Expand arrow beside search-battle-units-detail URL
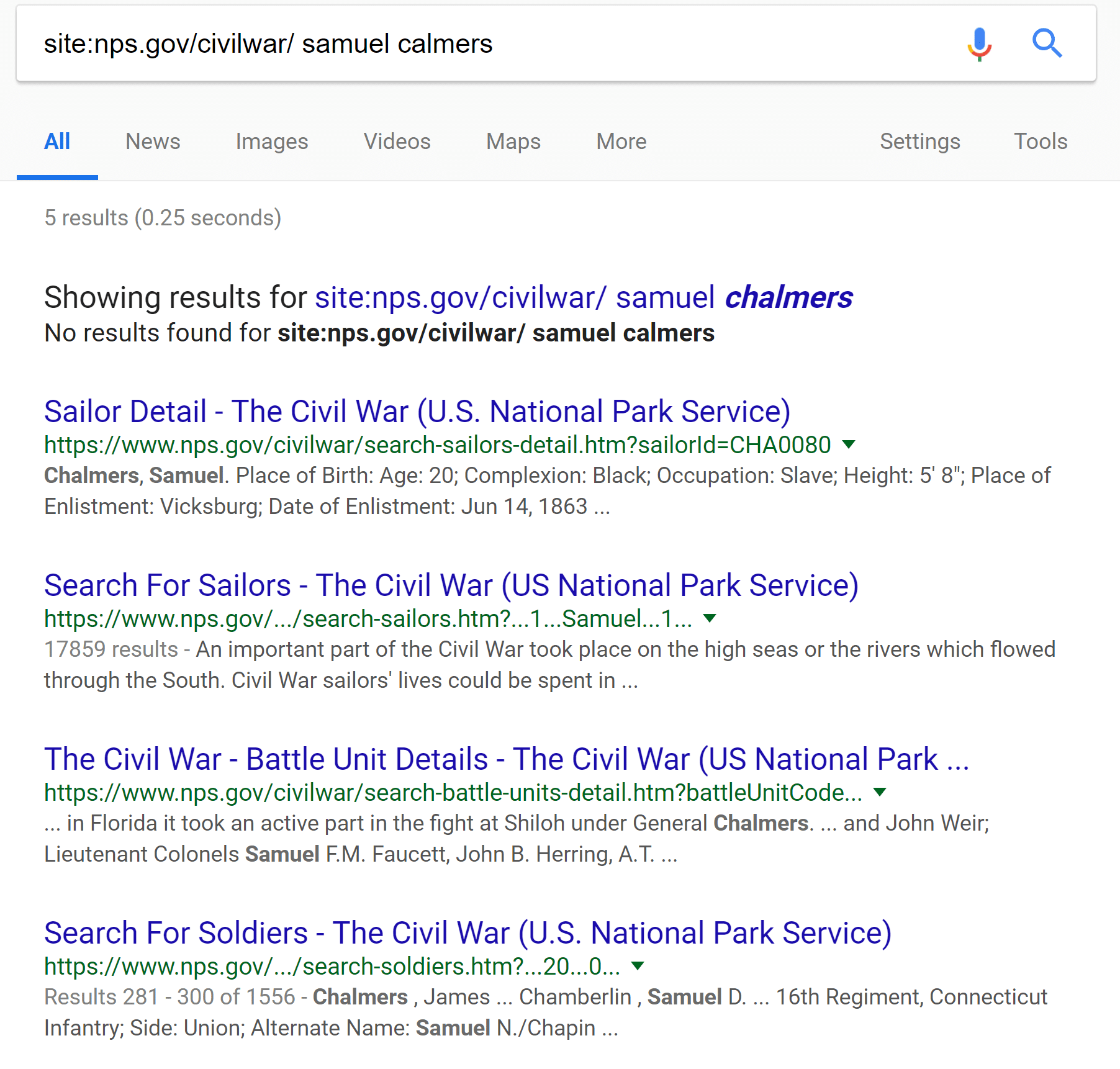The image size is (1120, 1069). [880, 792]
